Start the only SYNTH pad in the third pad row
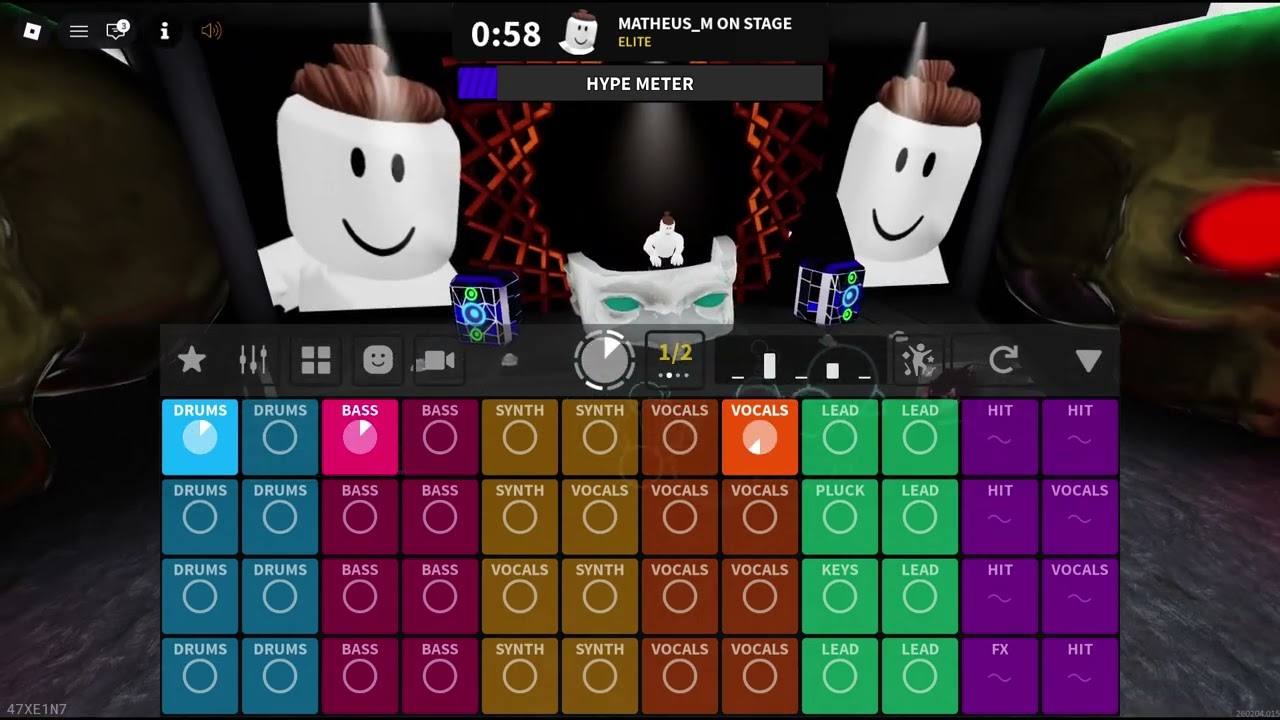The height and width of the screenshot is (720, 1280). point(600,596)
